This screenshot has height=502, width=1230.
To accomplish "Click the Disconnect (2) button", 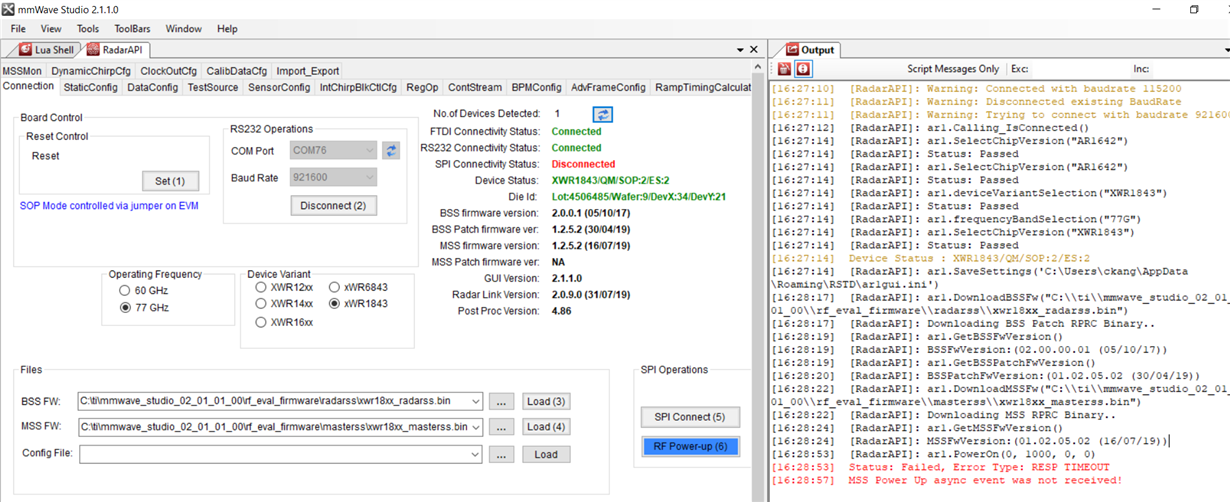I will click(334, 205).
